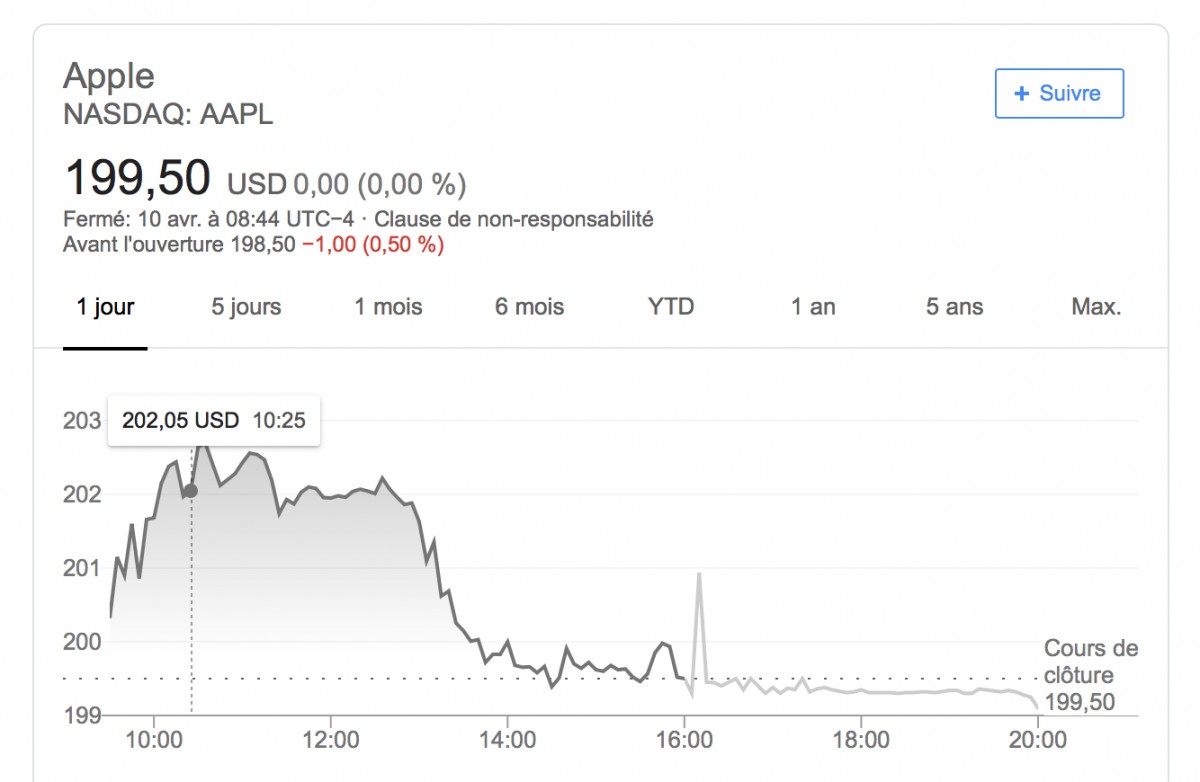Viewport: 1200px width, 782px height.
Task: Click the Suivre follow button
Action: 1059,94
